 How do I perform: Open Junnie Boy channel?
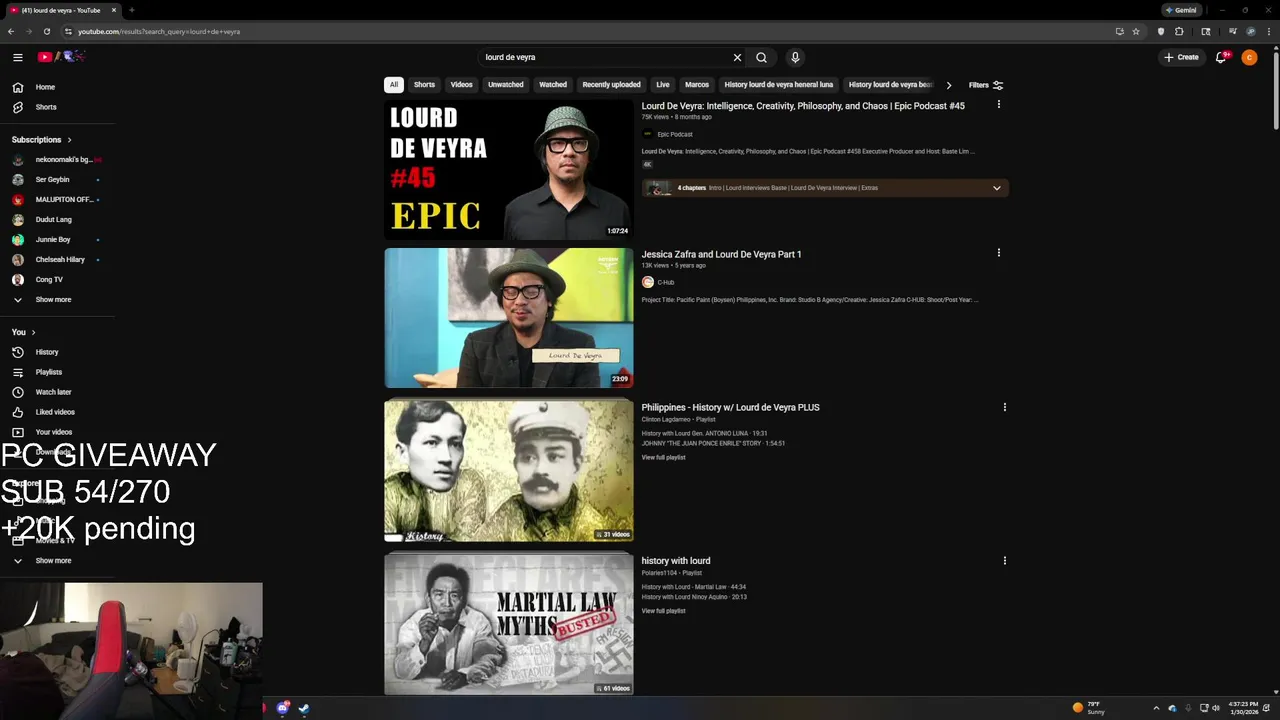(57, 240)
